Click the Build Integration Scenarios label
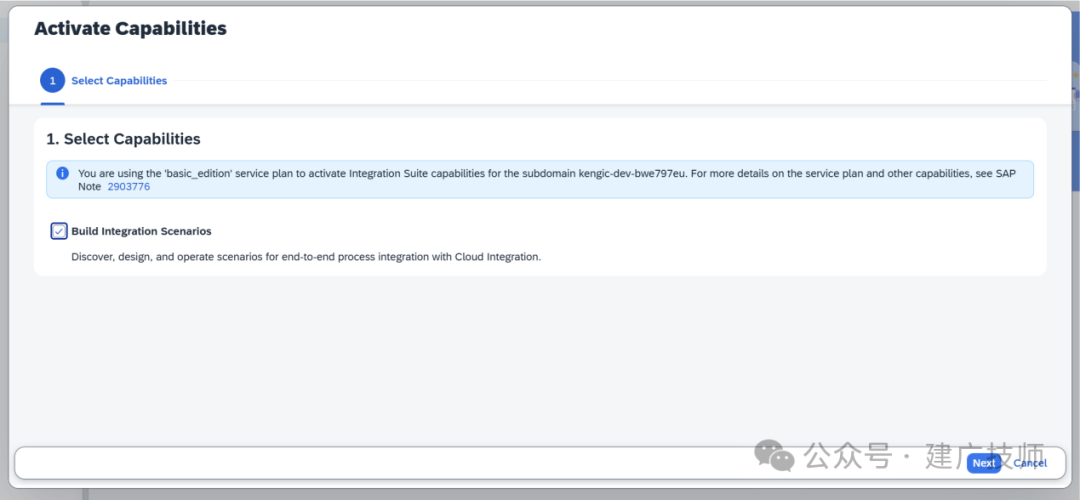 [x=141, y=231]
